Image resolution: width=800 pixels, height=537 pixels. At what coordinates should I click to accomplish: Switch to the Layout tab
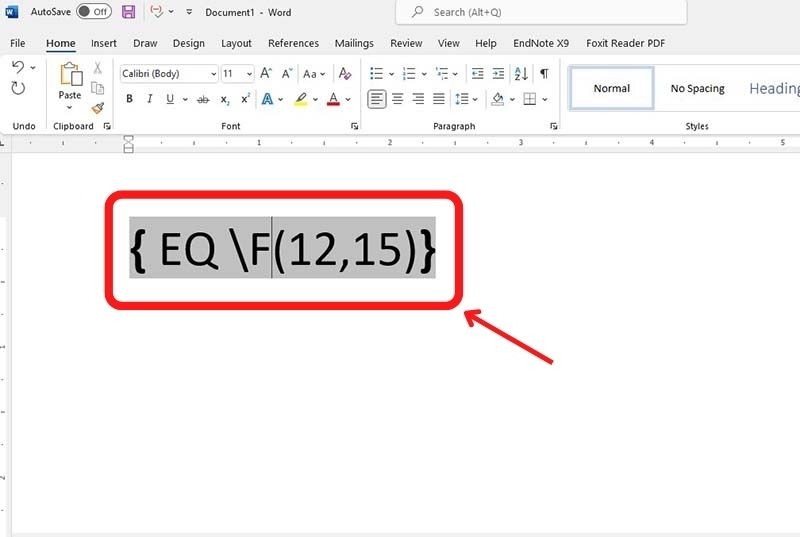pos(236,43)
